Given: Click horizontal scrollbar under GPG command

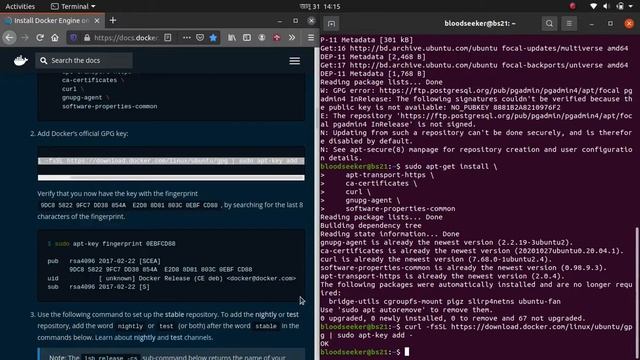Looking at the screenshot, I should (x=171, y=178).
